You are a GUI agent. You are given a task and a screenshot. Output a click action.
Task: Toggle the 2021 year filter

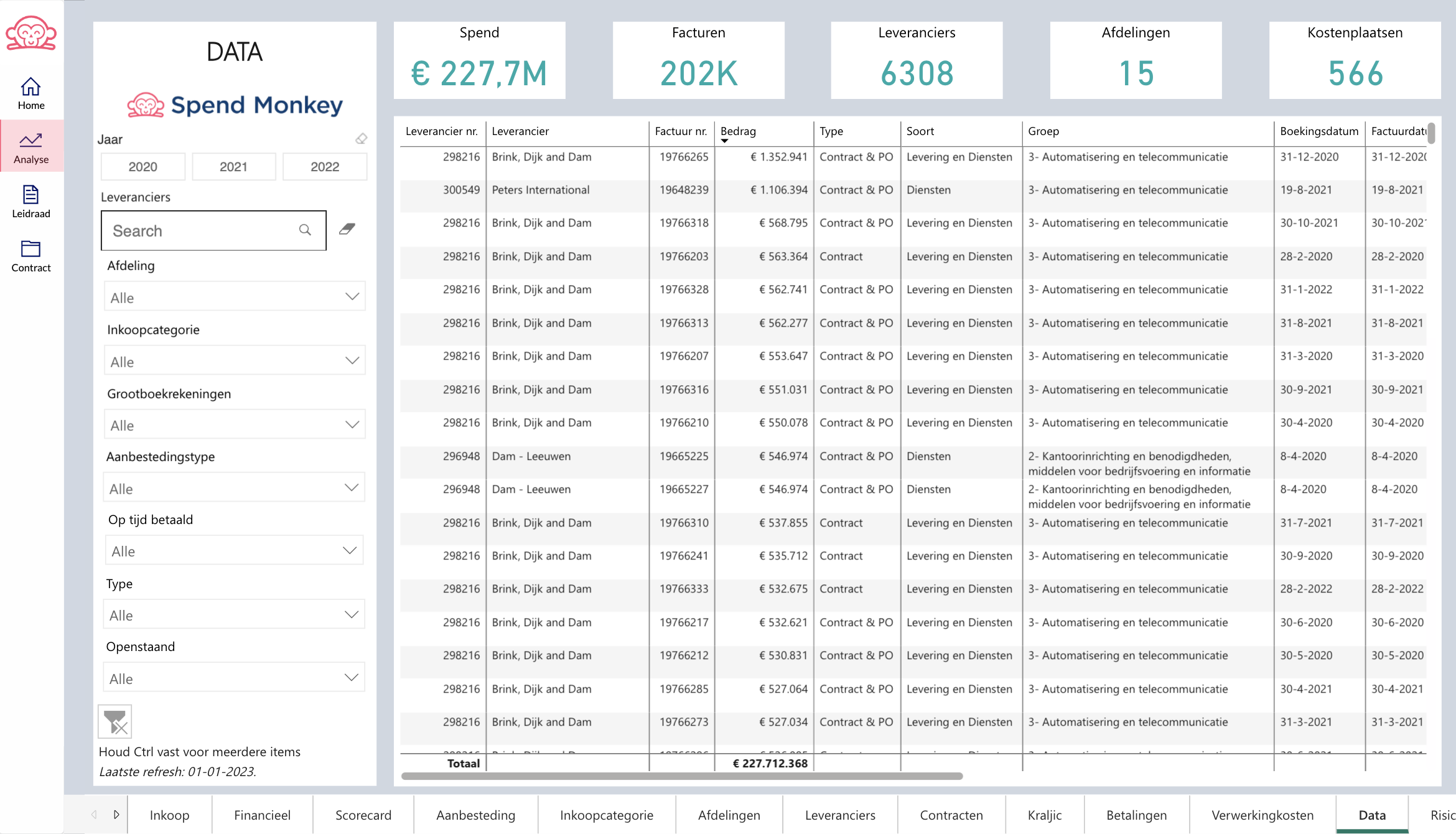pyautogui.click(x=233, y=167)
